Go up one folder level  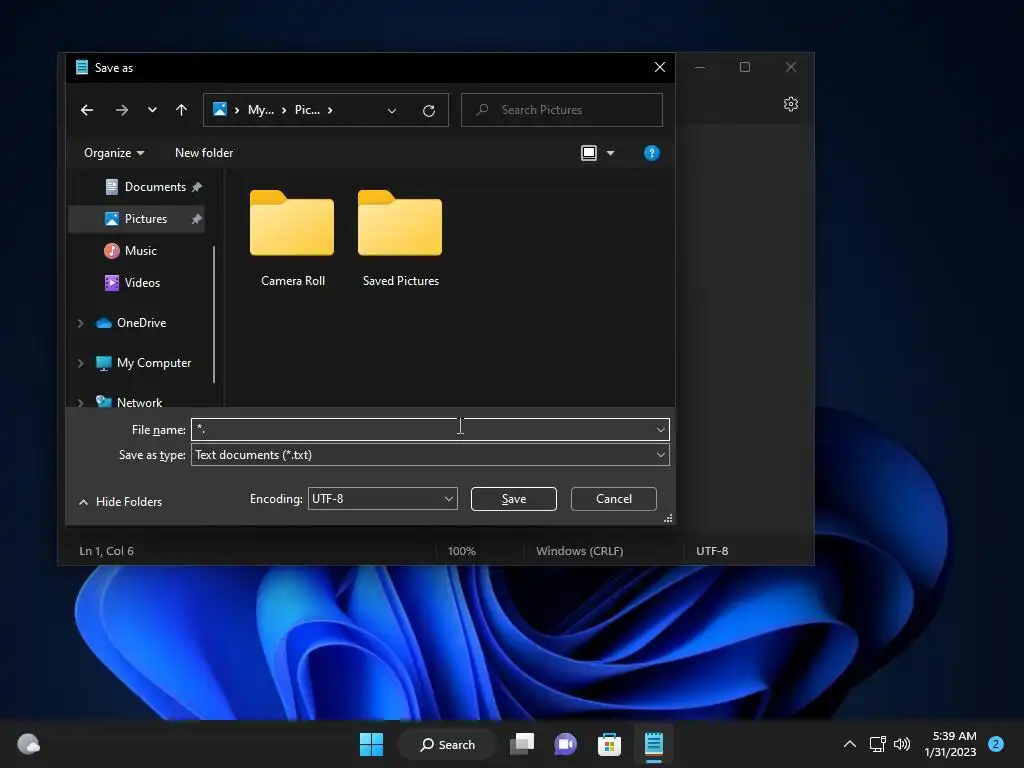[x=182, y=110]
